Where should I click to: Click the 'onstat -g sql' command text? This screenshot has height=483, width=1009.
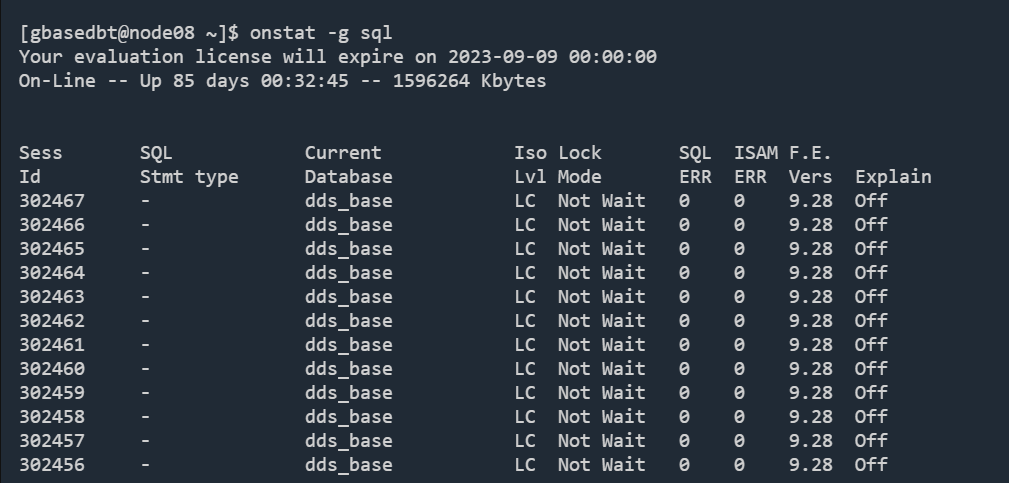(x=321, y=33)
